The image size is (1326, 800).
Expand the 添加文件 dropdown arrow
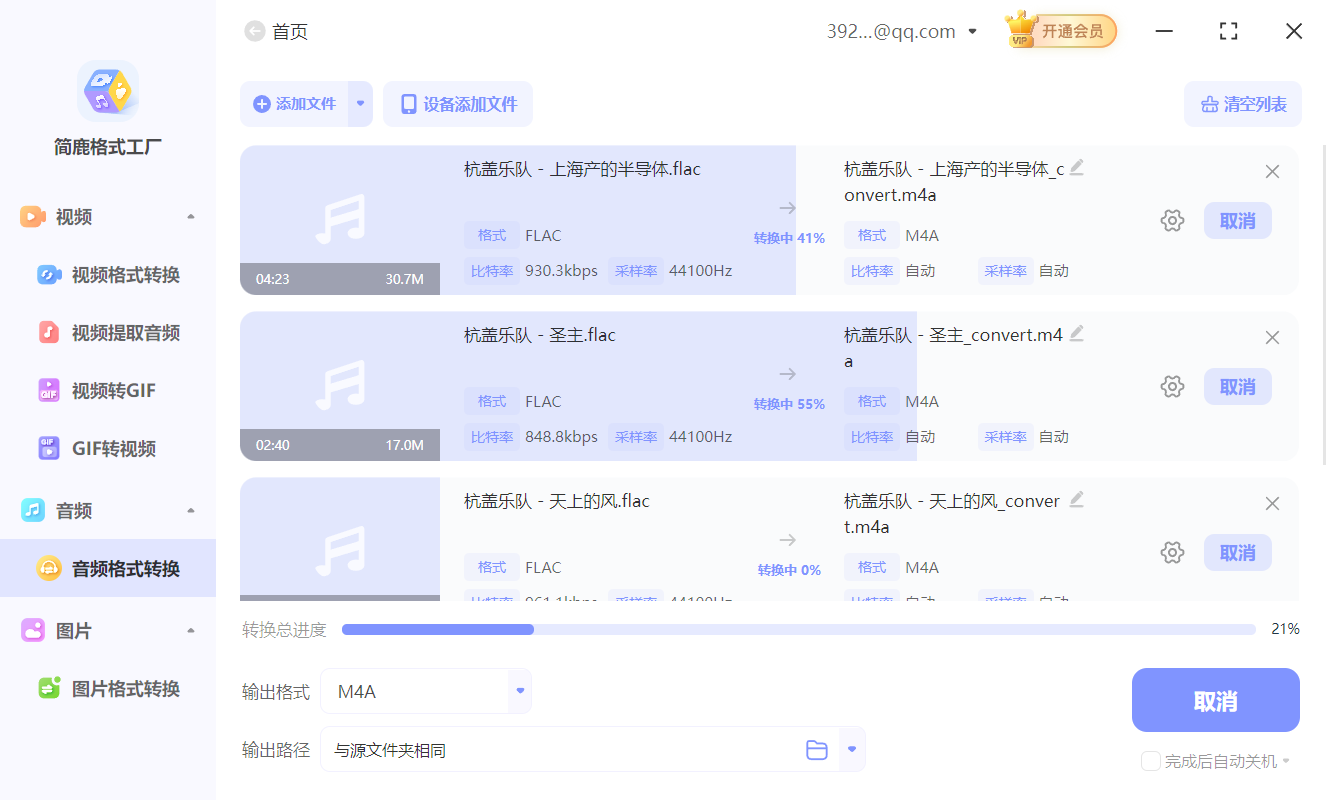[x=360, y=103]
